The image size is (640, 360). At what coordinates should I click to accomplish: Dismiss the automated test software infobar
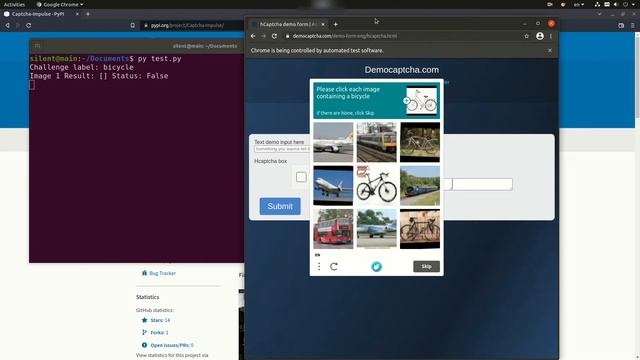tap(550, 50)
